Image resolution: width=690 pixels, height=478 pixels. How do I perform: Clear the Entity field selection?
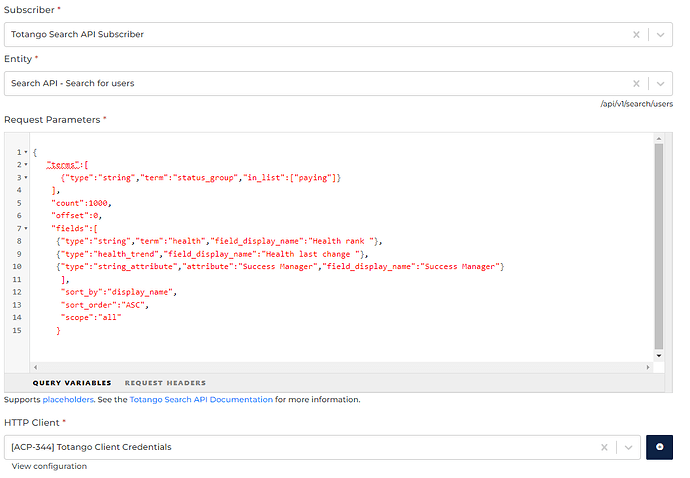(636, 84)
